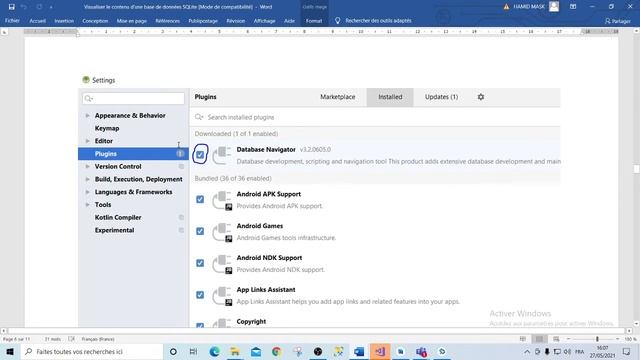Click the Français (France) language indicator
Image resolution: width=640 pixels, height=360 pixels.
tap(98, 339)
